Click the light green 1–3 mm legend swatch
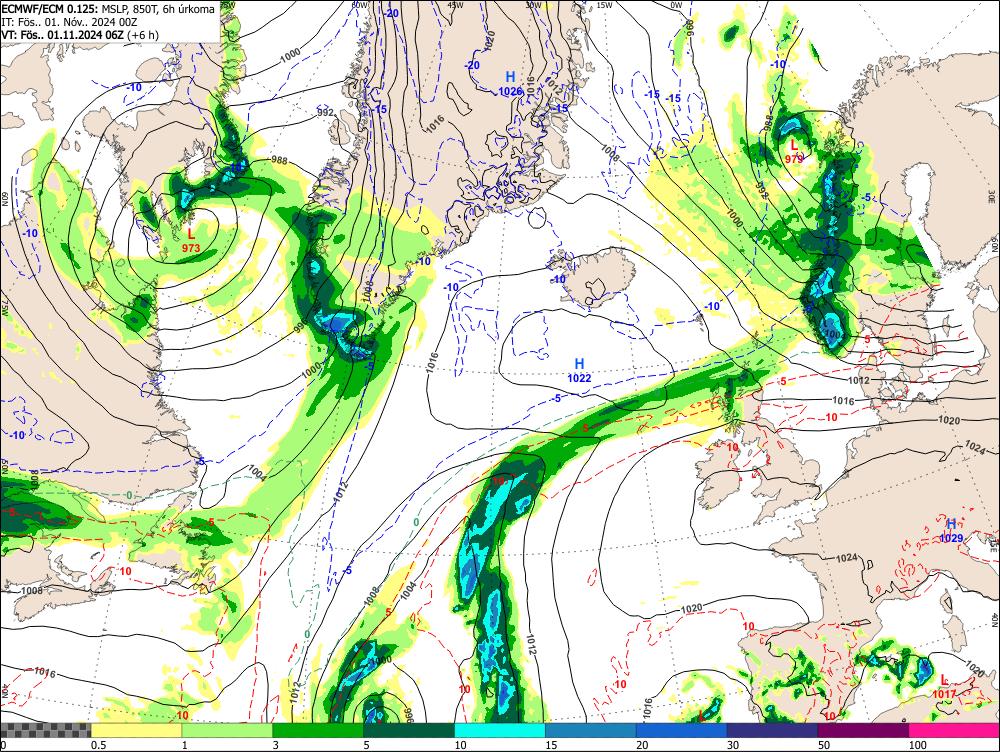 point(226,730)
